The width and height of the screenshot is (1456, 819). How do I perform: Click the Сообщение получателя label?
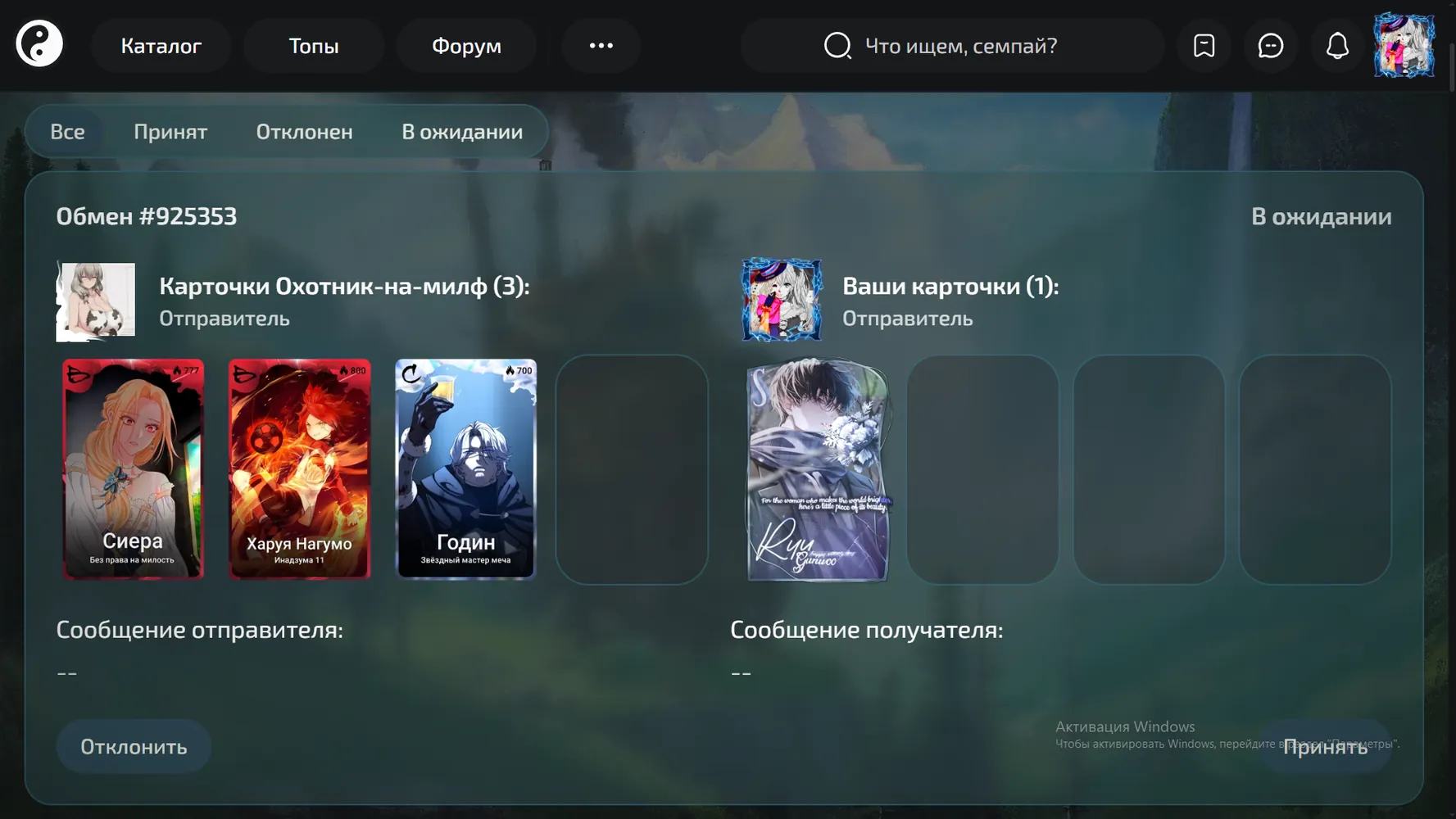click(x=866, y=630)
